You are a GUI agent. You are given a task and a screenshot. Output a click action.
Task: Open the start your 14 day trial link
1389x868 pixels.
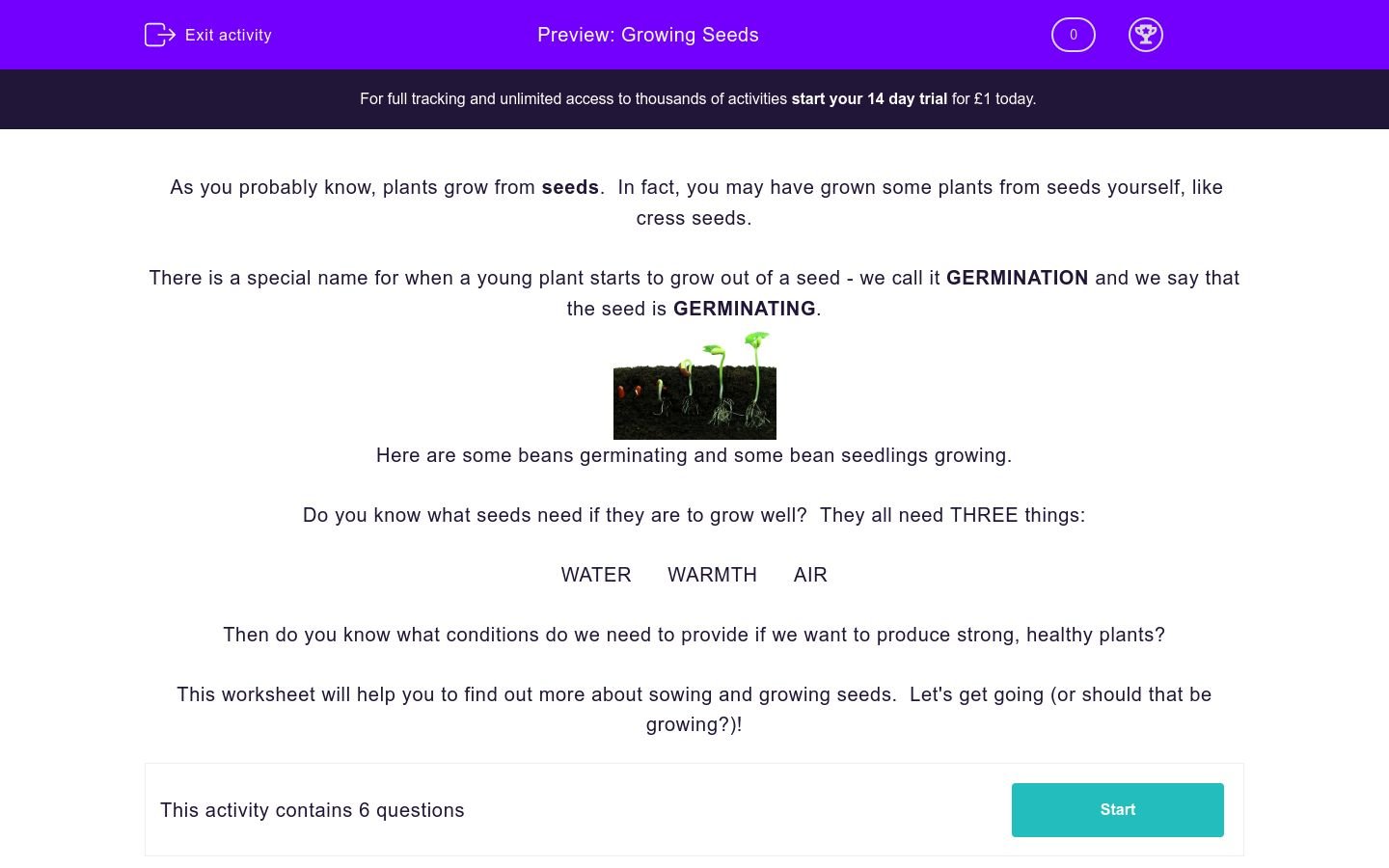click(868, 98)
